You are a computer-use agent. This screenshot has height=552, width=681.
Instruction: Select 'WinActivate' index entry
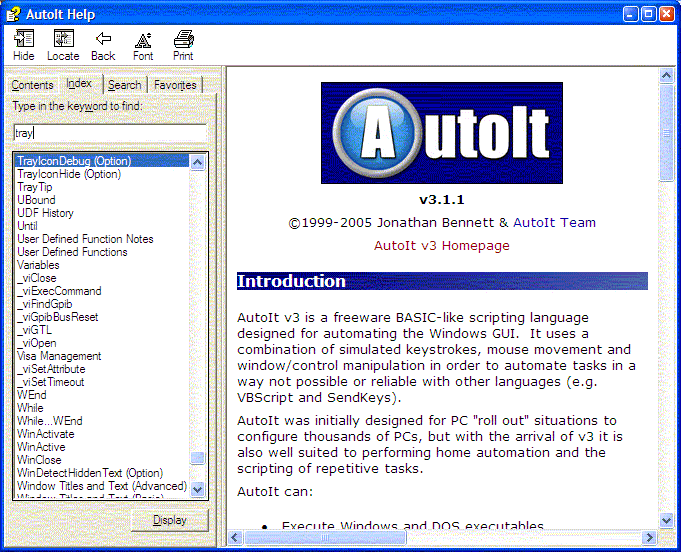(46, 434)
